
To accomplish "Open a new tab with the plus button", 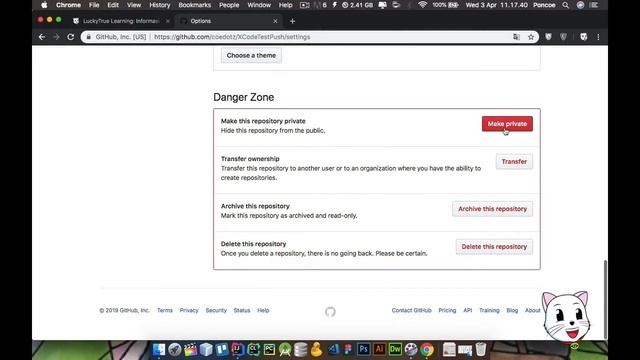I will 292,21.
